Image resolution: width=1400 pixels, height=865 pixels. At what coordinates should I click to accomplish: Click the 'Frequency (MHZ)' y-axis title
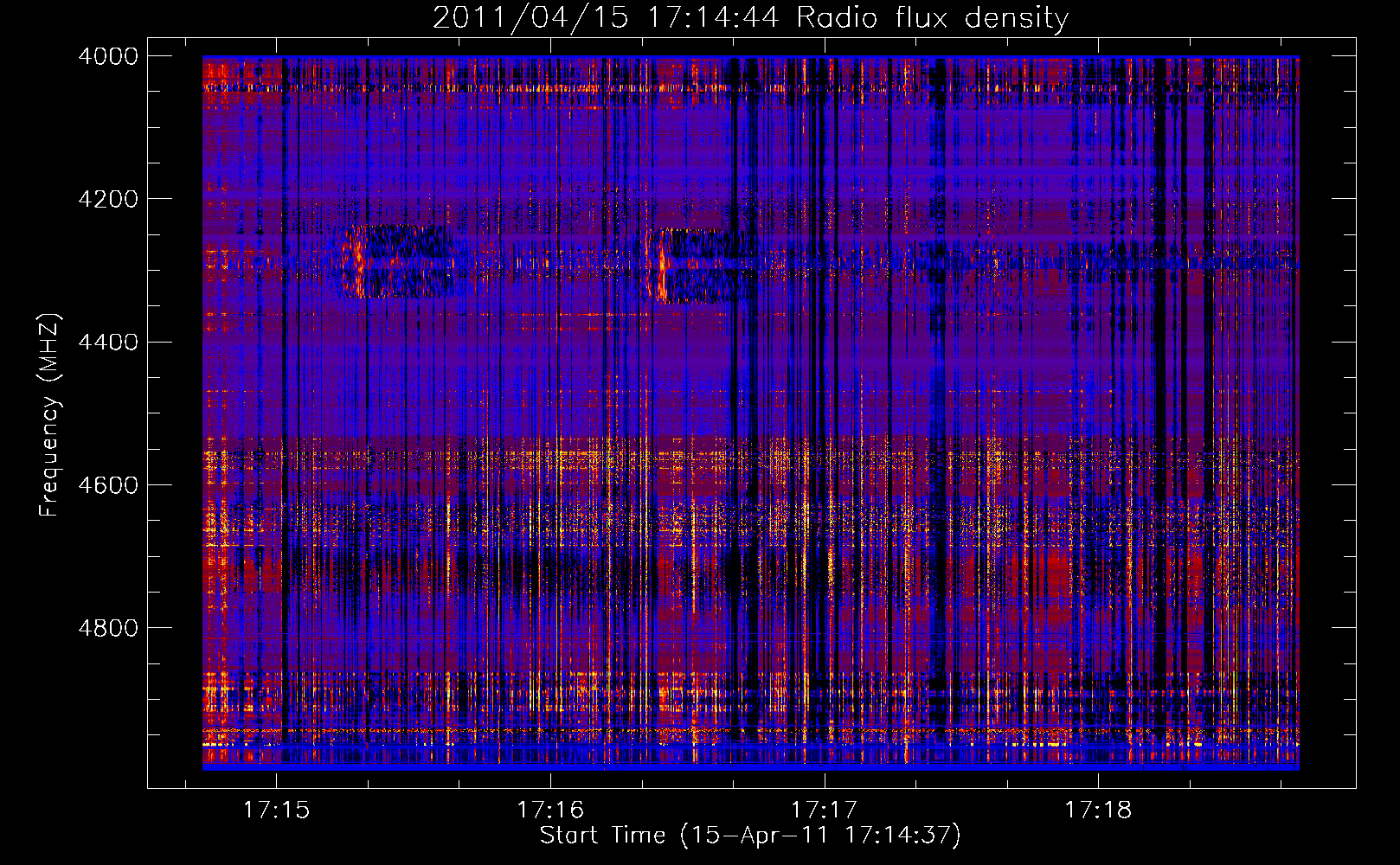pyautogui.click(x=50, y=415)
